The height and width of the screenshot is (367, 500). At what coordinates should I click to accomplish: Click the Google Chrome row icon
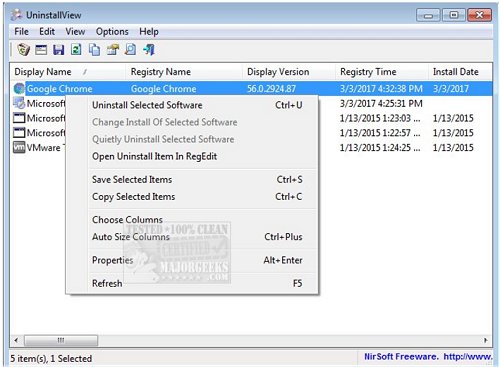click(x=19, y=89)
